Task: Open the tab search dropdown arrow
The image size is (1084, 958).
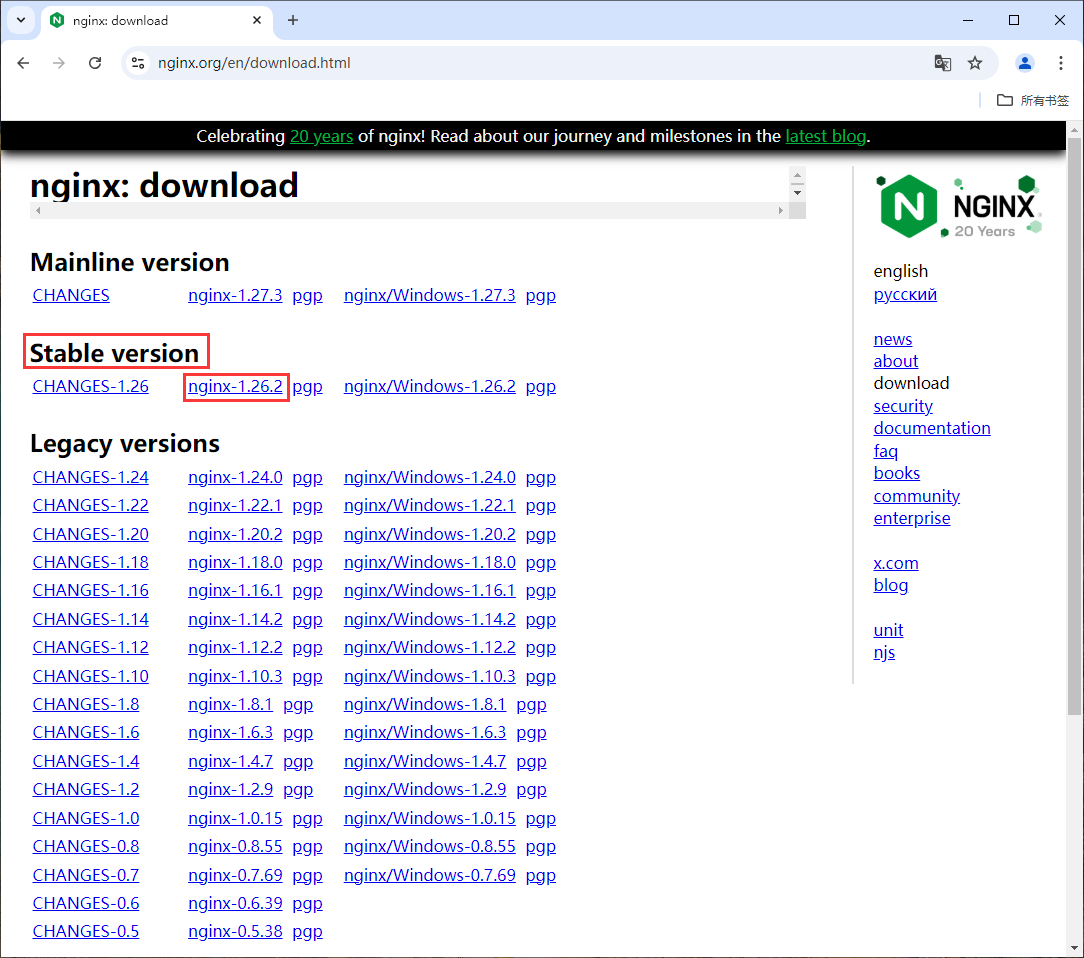Action: coord(21,20)
